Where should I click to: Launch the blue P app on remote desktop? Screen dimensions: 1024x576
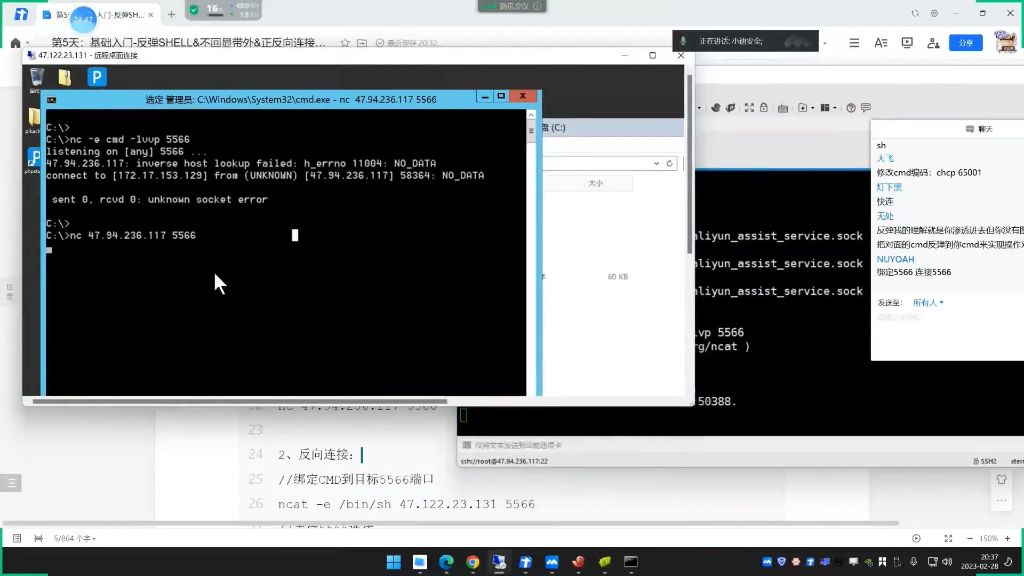pos(97,77)
